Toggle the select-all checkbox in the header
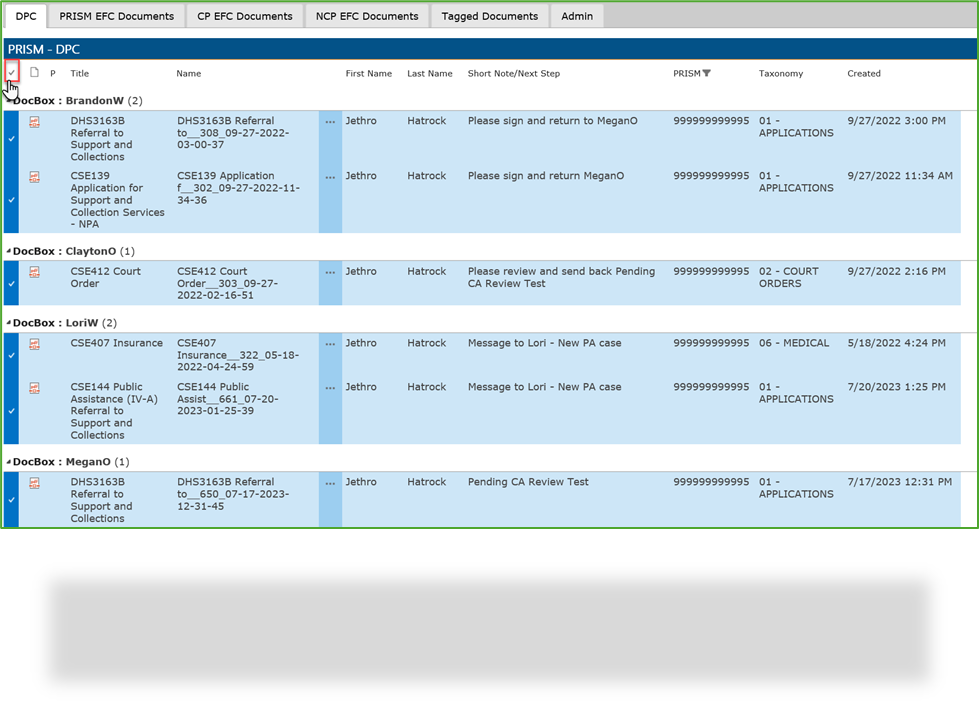 tap(12, 73)
